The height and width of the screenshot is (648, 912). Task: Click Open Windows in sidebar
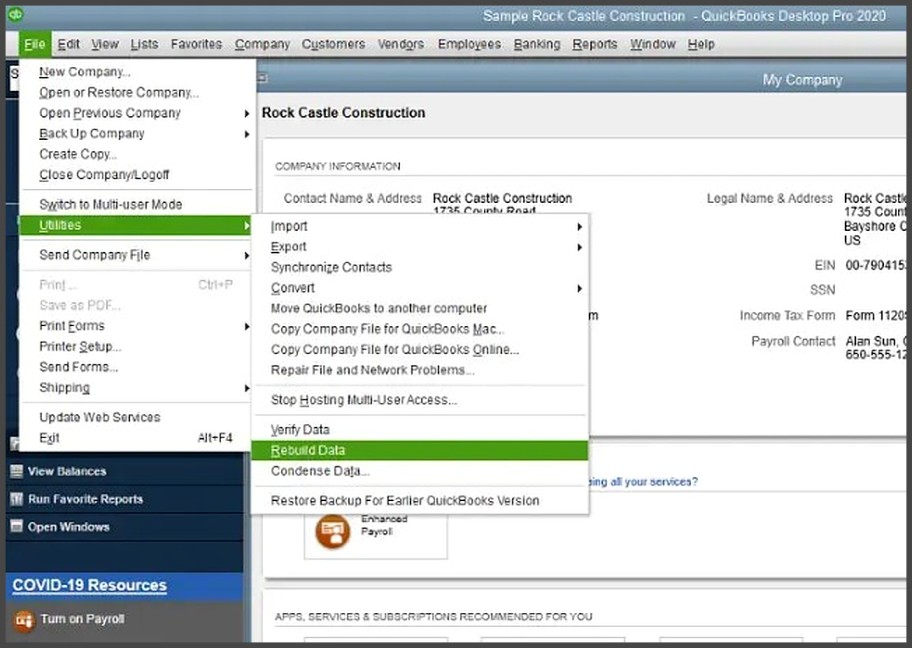69,526
